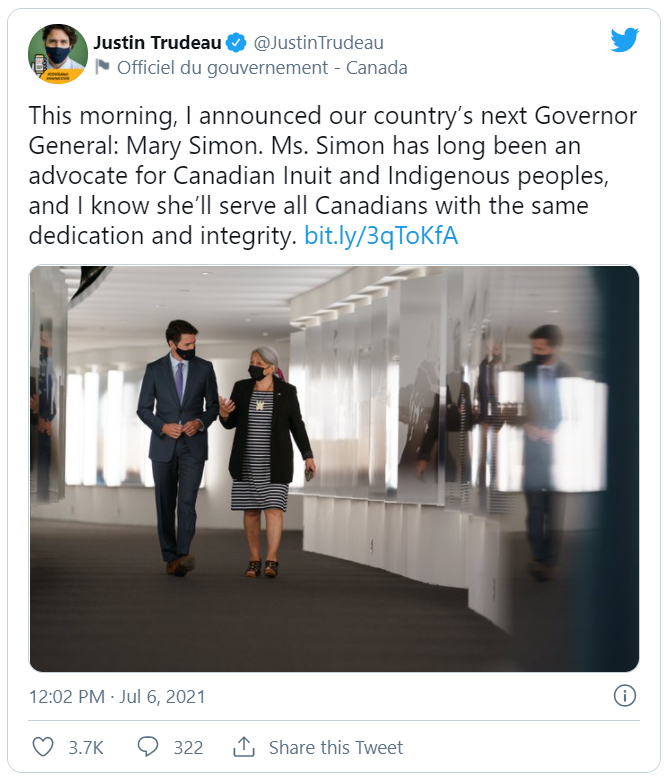
Task: Click the Justin Trudeau display name
Action: [156, 43]
